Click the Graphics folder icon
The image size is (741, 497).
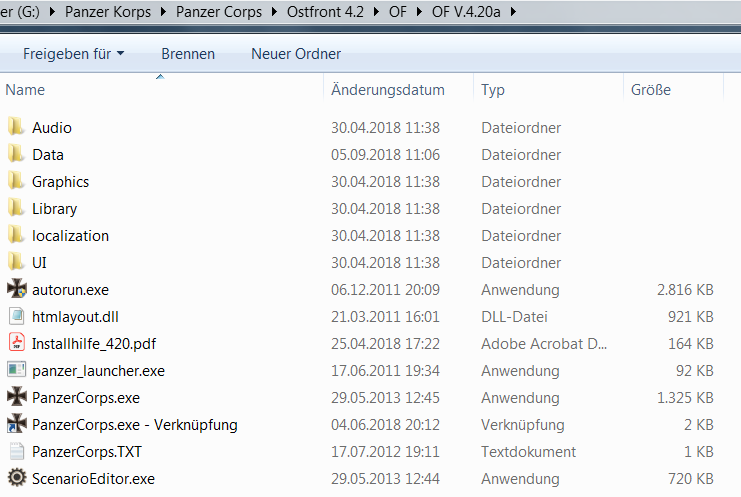tap(17, 181)
